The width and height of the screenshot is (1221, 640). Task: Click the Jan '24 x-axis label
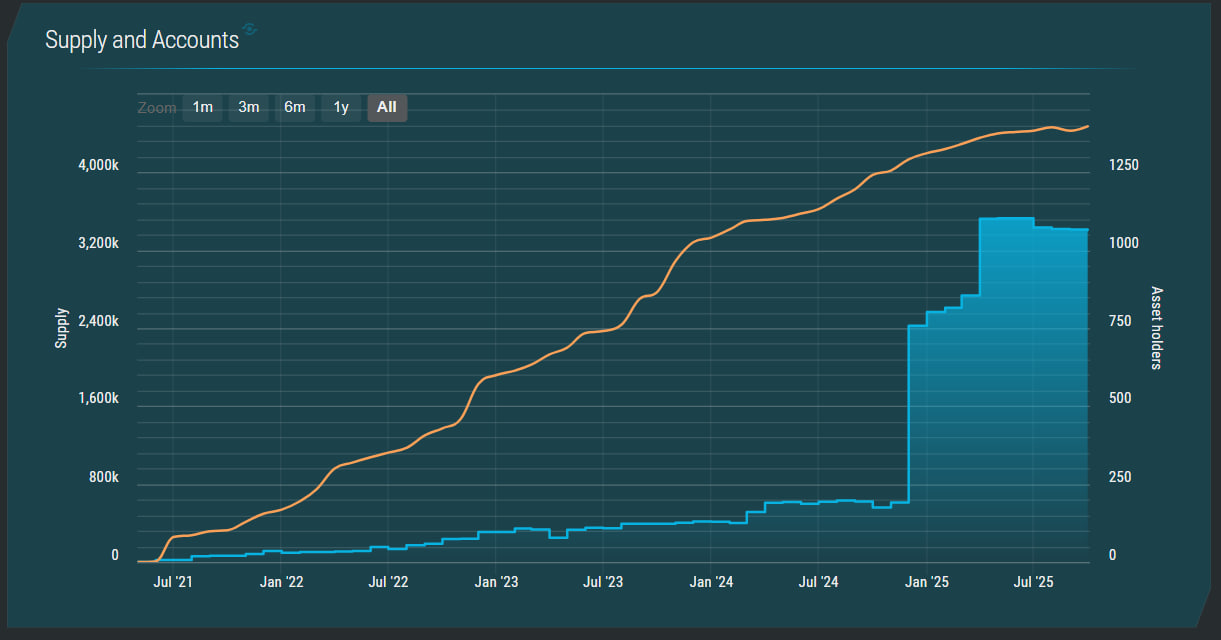click(712, 582)
